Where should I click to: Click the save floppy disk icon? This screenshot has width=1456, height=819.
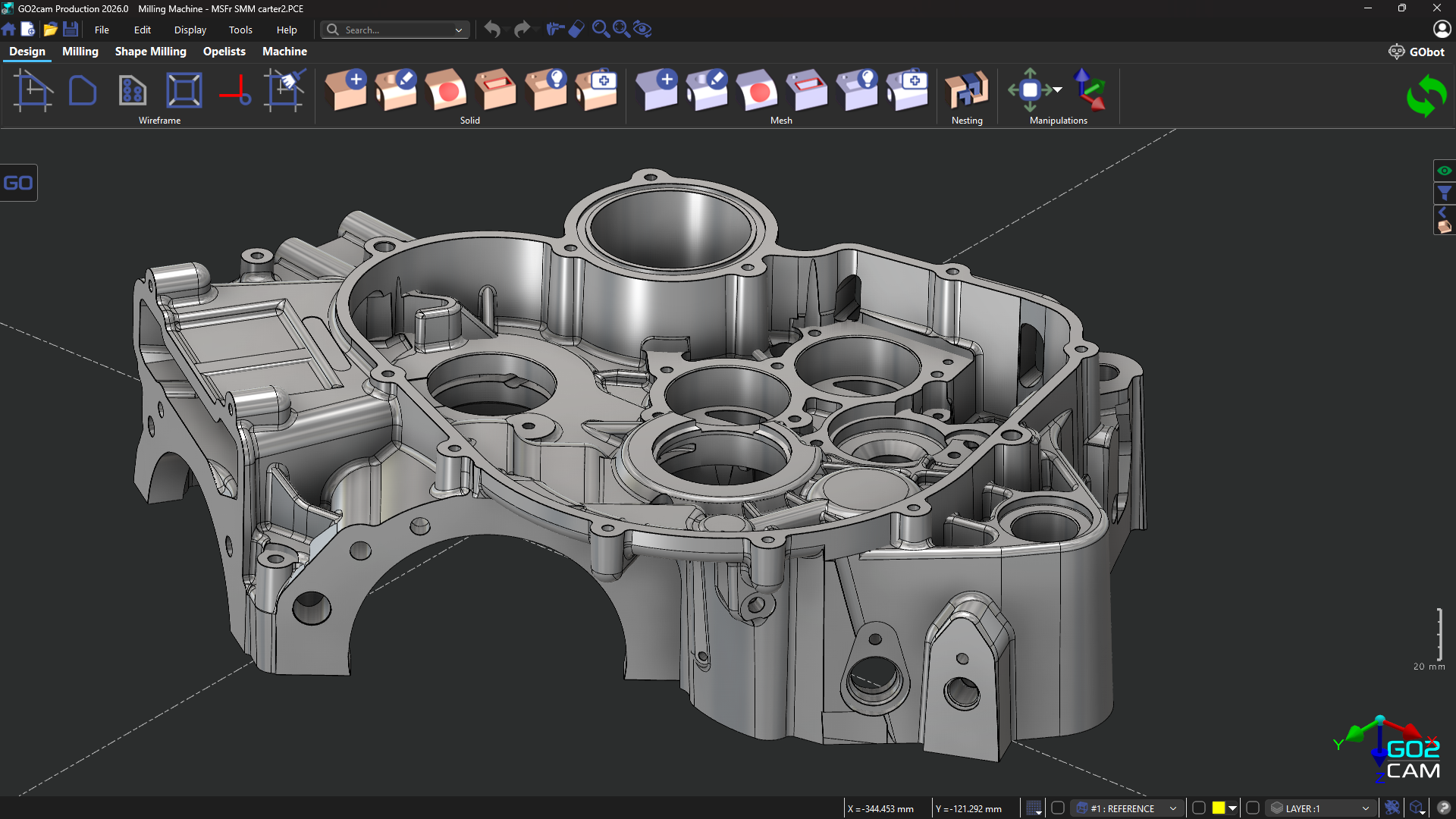pos(71,30)
